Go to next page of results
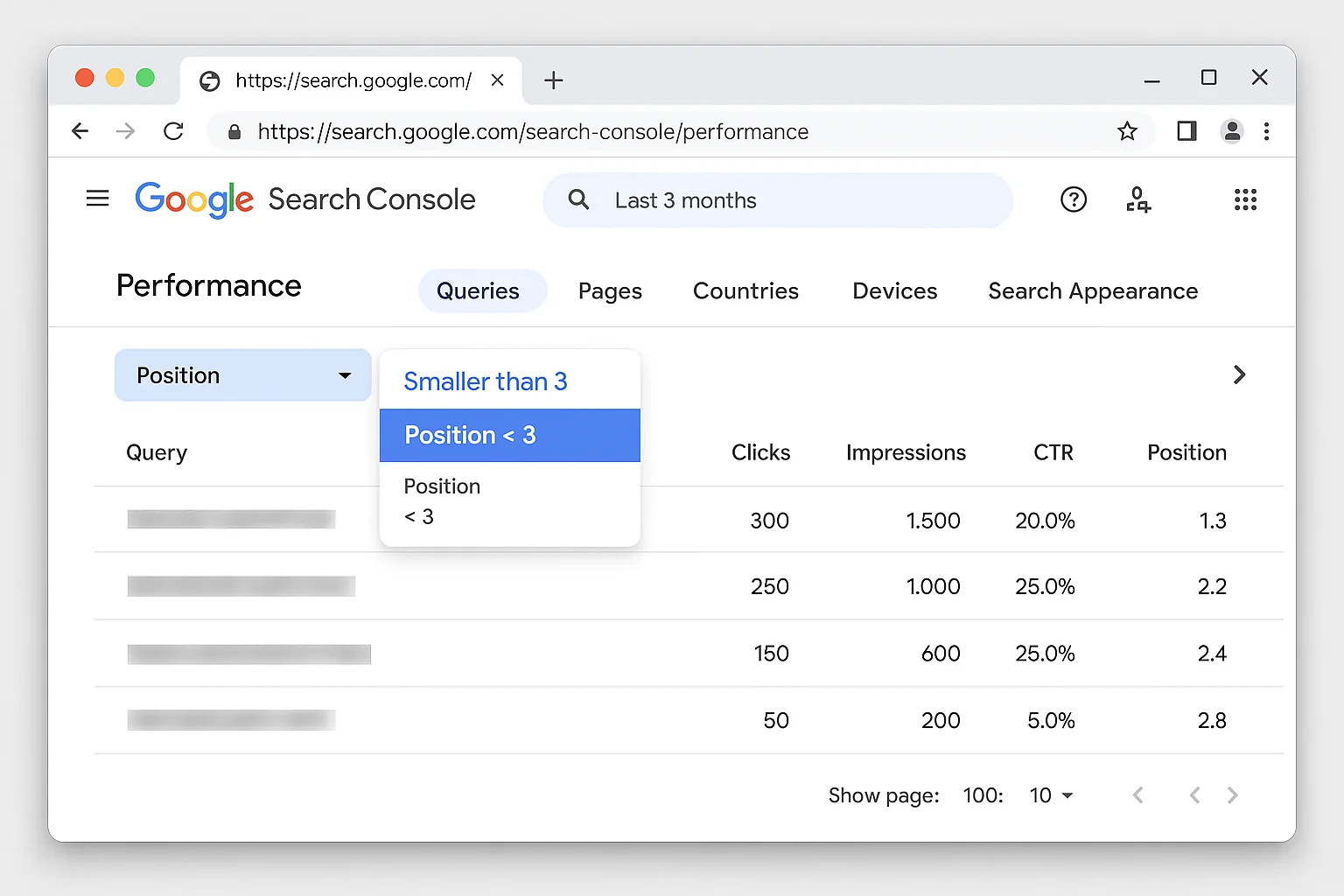This screenshot has width=1344, height=896. [x=1232, y=795]
